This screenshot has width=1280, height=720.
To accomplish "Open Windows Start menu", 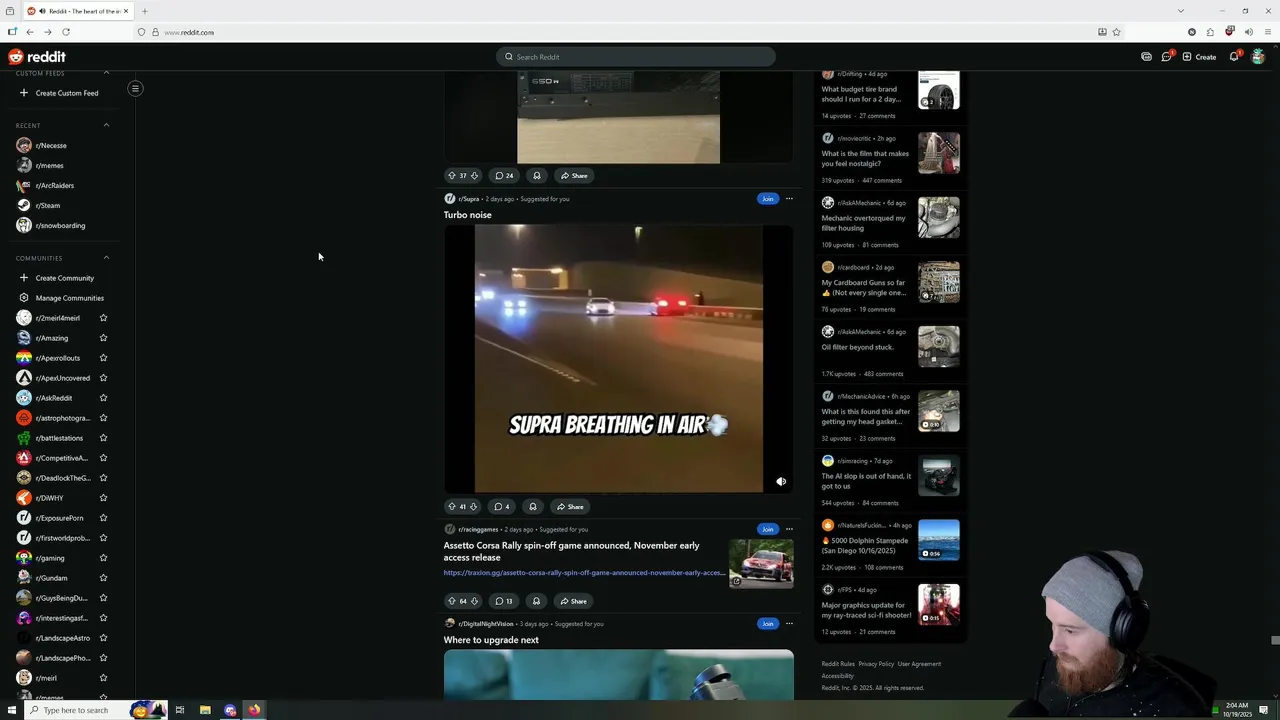I will click(x=11, y=710).
